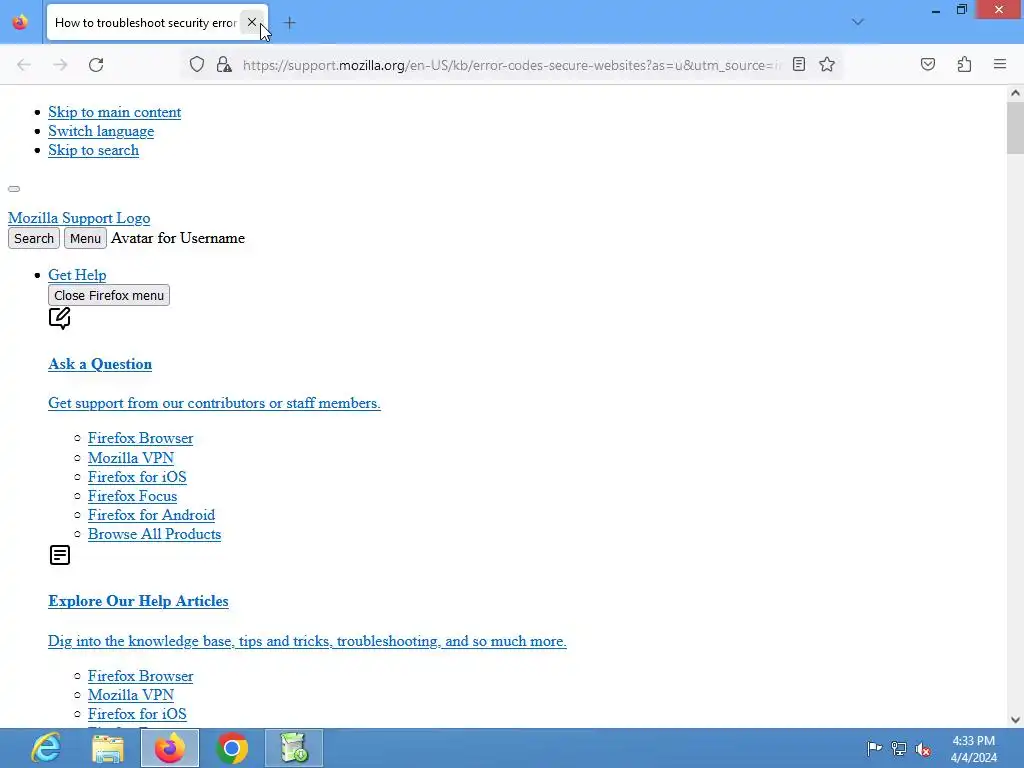This screenshot has height=768, width=1024.
Task: Click the Menu button
Action: [85, 238]
